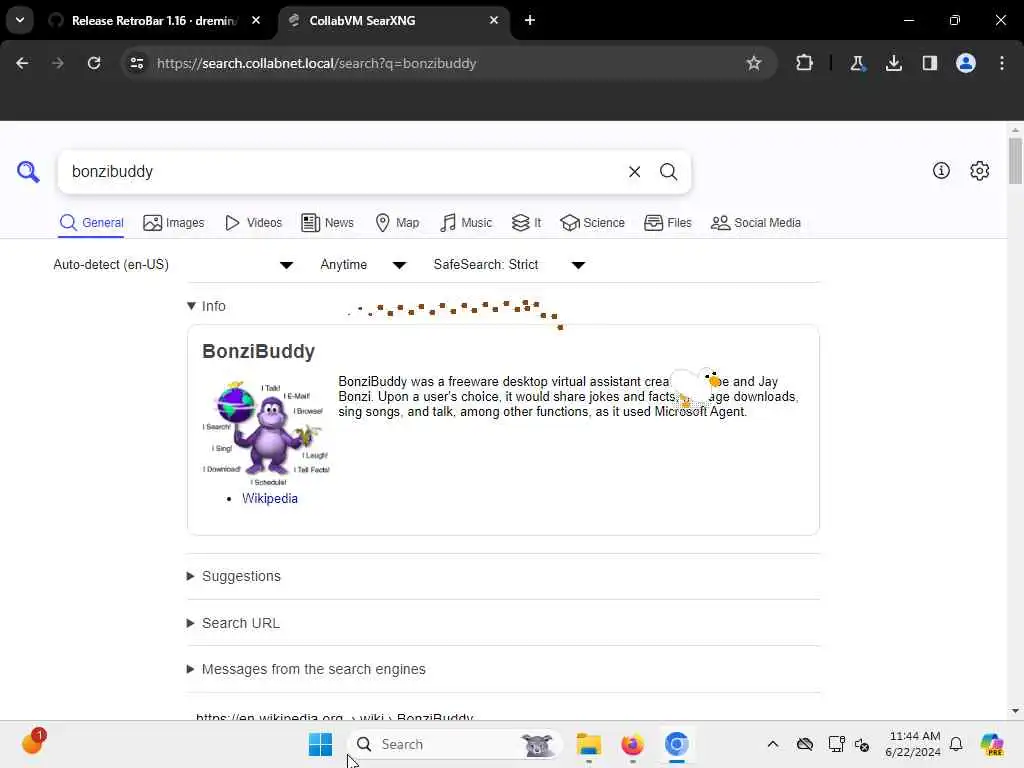The width and height of the screenshot is (1024, 768).
Task: Clear the bonzibuddy search query
Action: coord(634,172)
